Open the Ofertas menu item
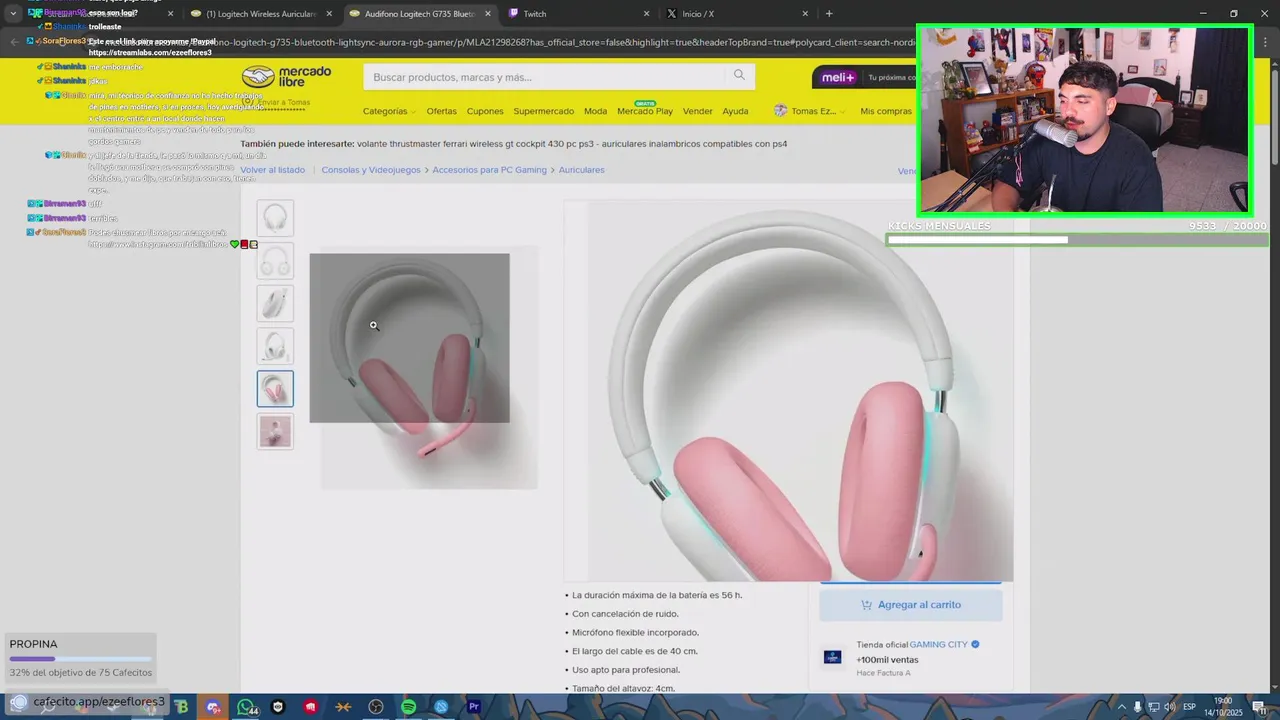This screenshot has height=720, width=1280. coord(441,111)
